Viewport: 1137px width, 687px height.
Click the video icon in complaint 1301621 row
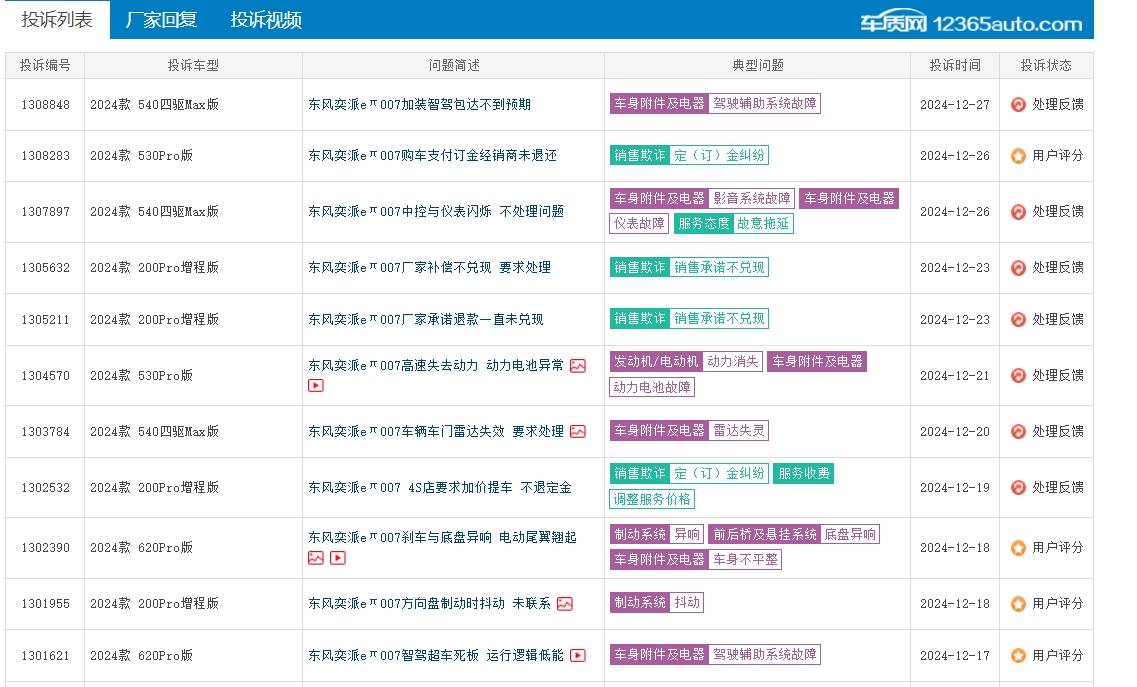tap(578, 655)
